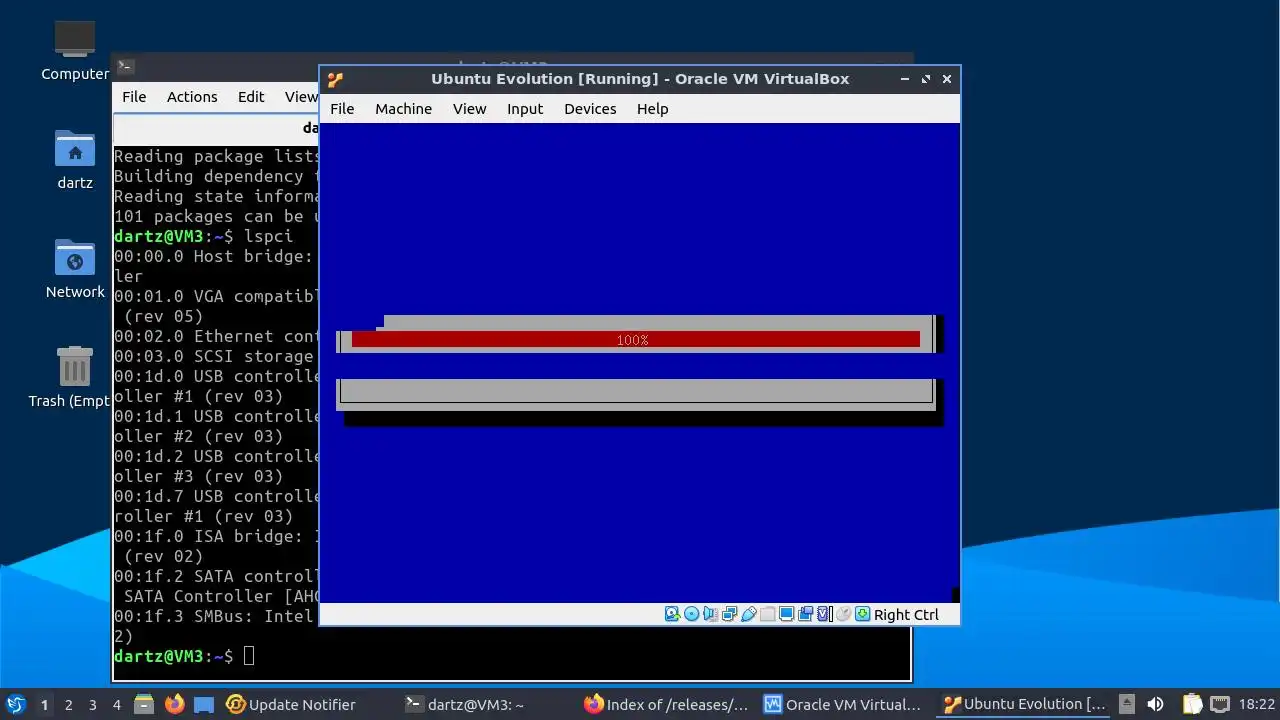
Task: Switch to workspace 1 in the pager
Action: point(44,704)
